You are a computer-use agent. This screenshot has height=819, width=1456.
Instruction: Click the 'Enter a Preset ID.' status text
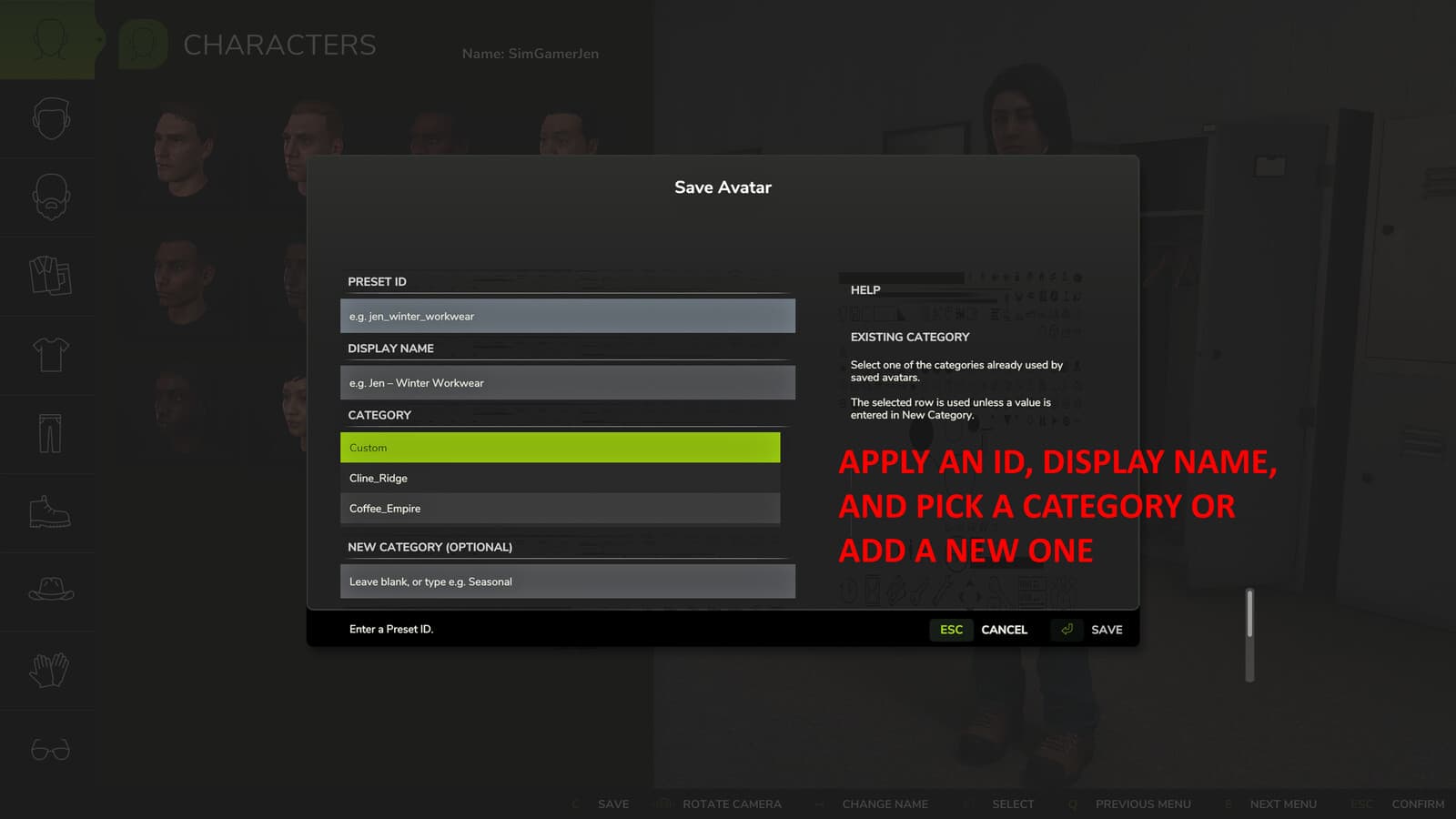pos(391,629)
